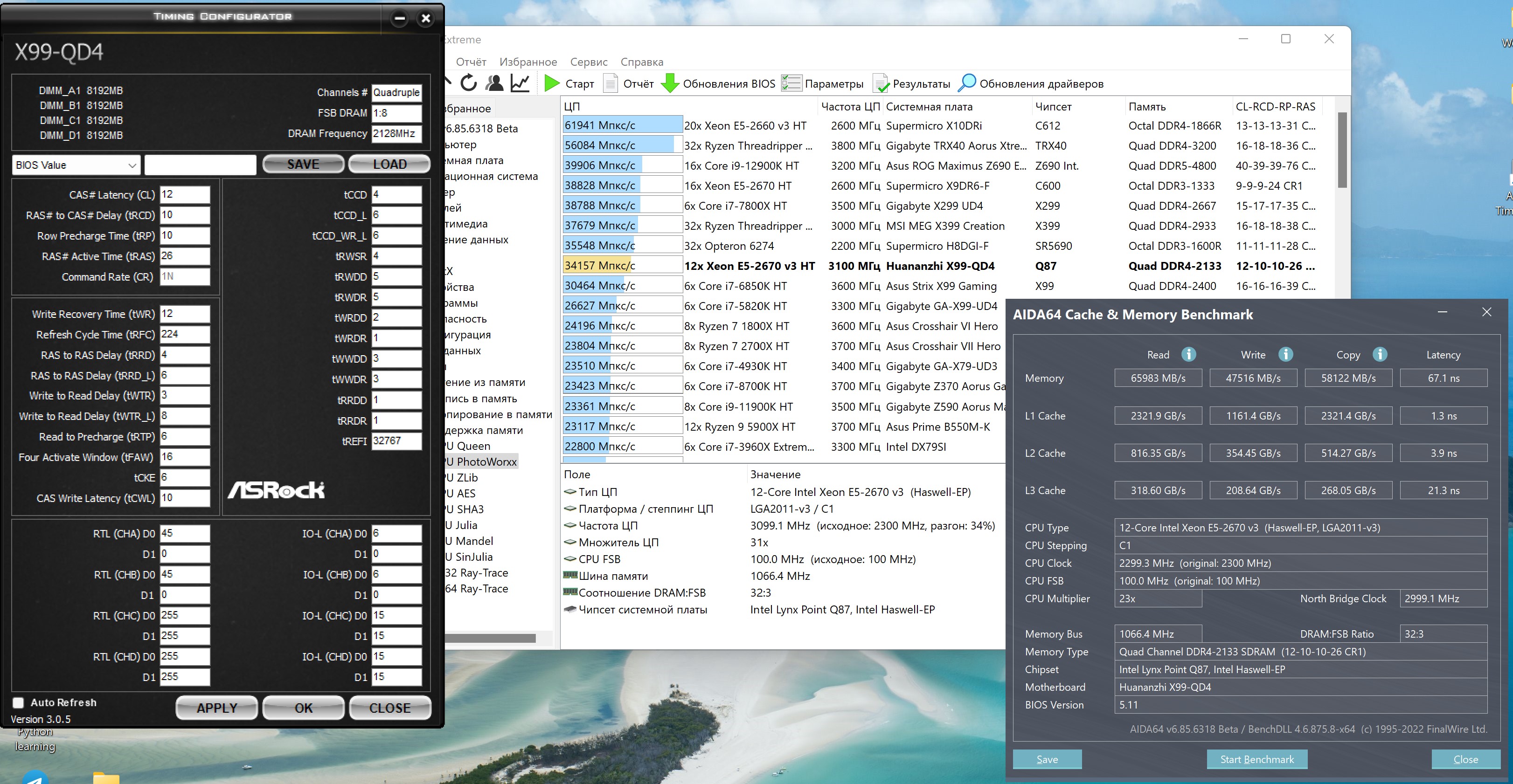Click the driver updates magnifier icon
The width and height of the screenshot is (1513, 784).
tap(966, 83)
